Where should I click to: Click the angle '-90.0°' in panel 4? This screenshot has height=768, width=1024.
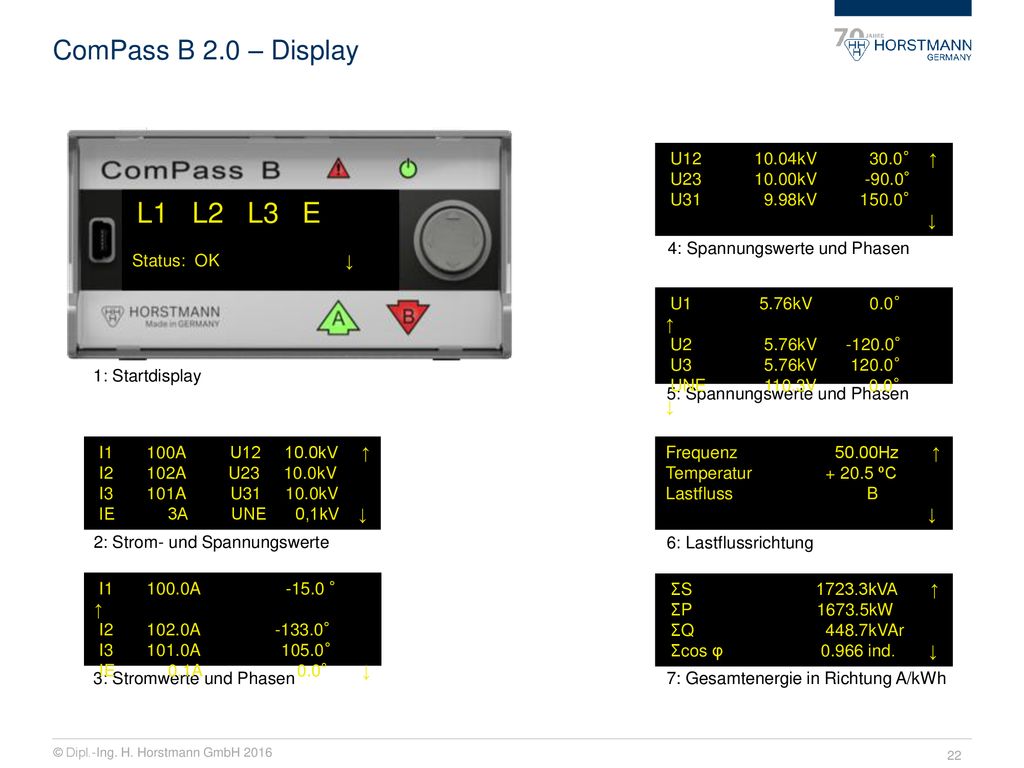[x=887, y=179]
